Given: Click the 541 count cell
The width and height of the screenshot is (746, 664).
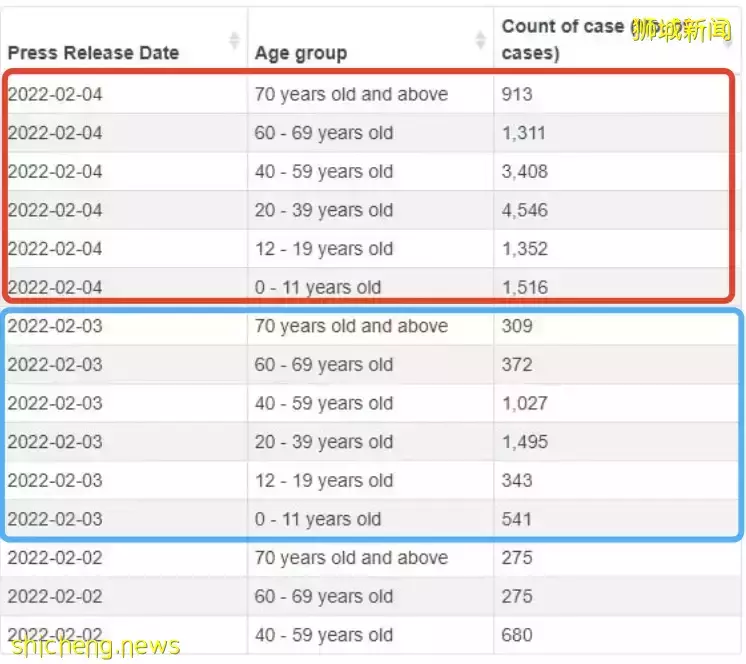Looking at the screenshot, I should pos(518,520).
